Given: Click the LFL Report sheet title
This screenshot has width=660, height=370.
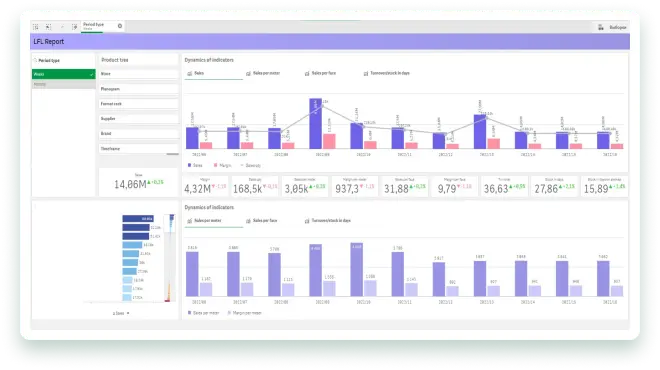Looking at the screenshot, I should (49, 42).
